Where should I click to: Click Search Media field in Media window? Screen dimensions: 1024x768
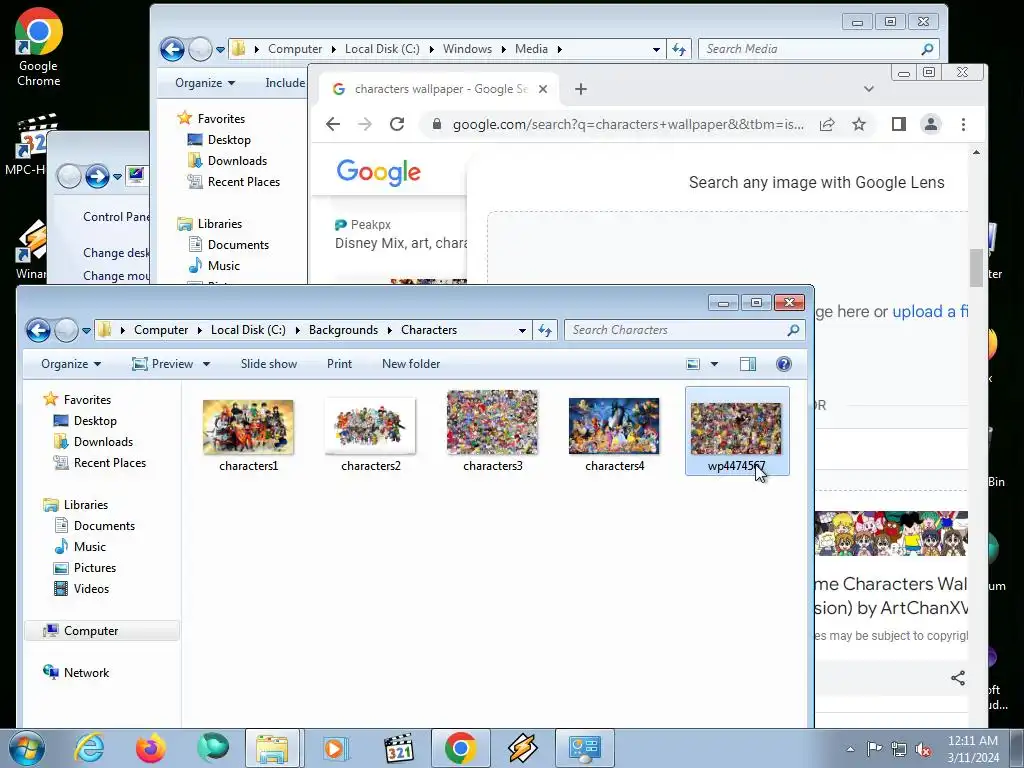(x=819, y=49)
